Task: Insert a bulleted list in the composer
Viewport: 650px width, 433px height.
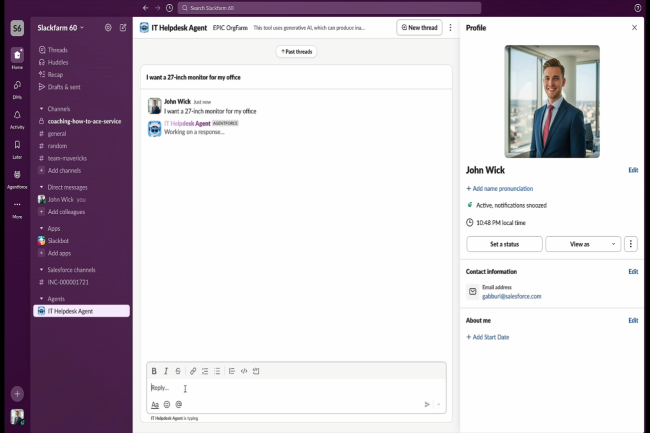Action: coord(217,371)
